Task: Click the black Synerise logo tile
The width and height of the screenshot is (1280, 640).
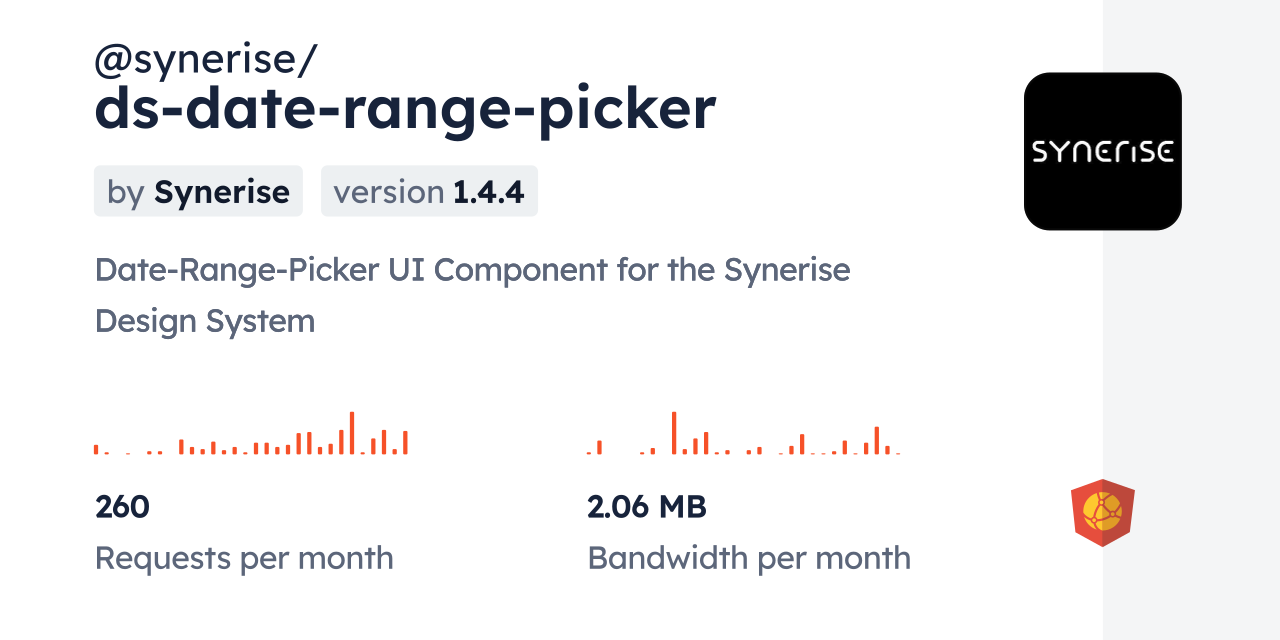Action: tap(1102, 151)
